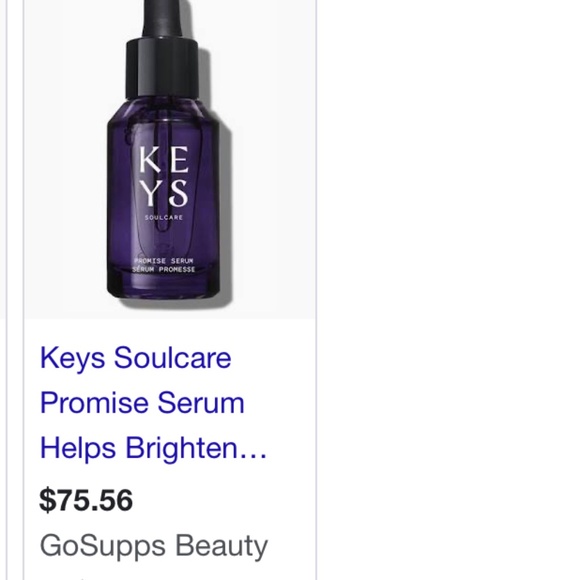Click the word 'Serum' in product title
Viewport: 580px width, 580px height.
201,402
